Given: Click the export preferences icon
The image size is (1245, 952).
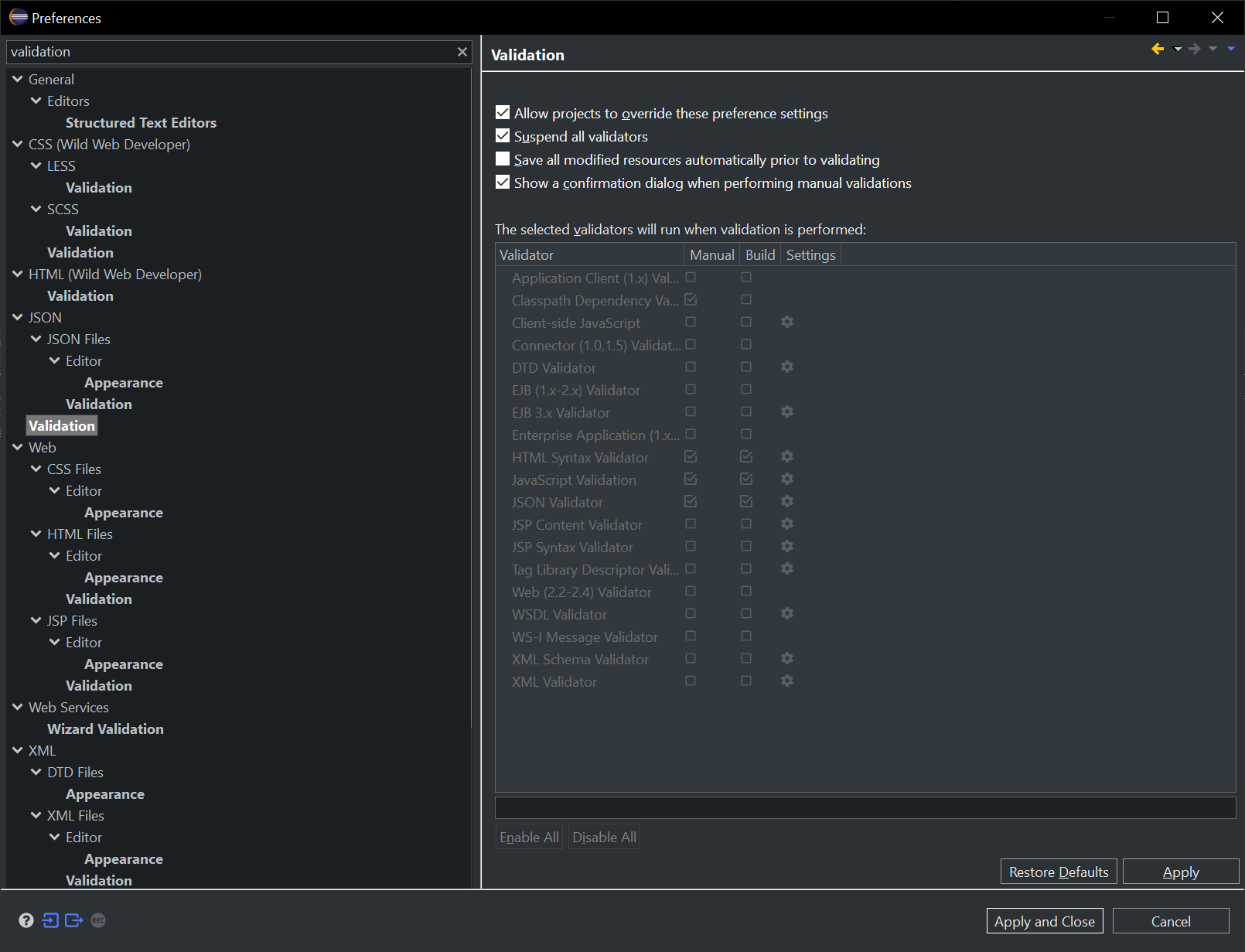Looking at the screenshot, I should click(74, 920).
